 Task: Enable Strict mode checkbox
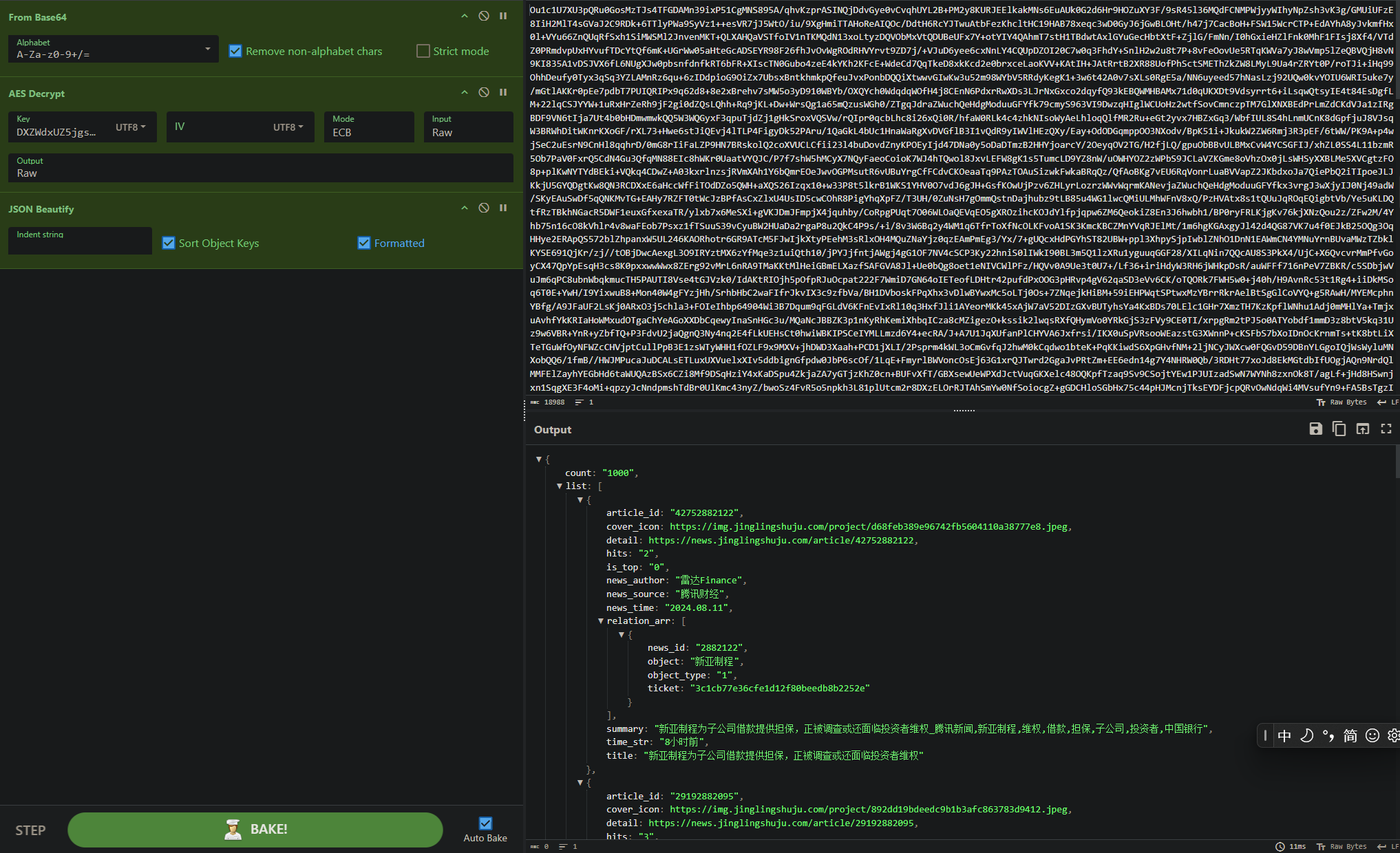[423, 51]
